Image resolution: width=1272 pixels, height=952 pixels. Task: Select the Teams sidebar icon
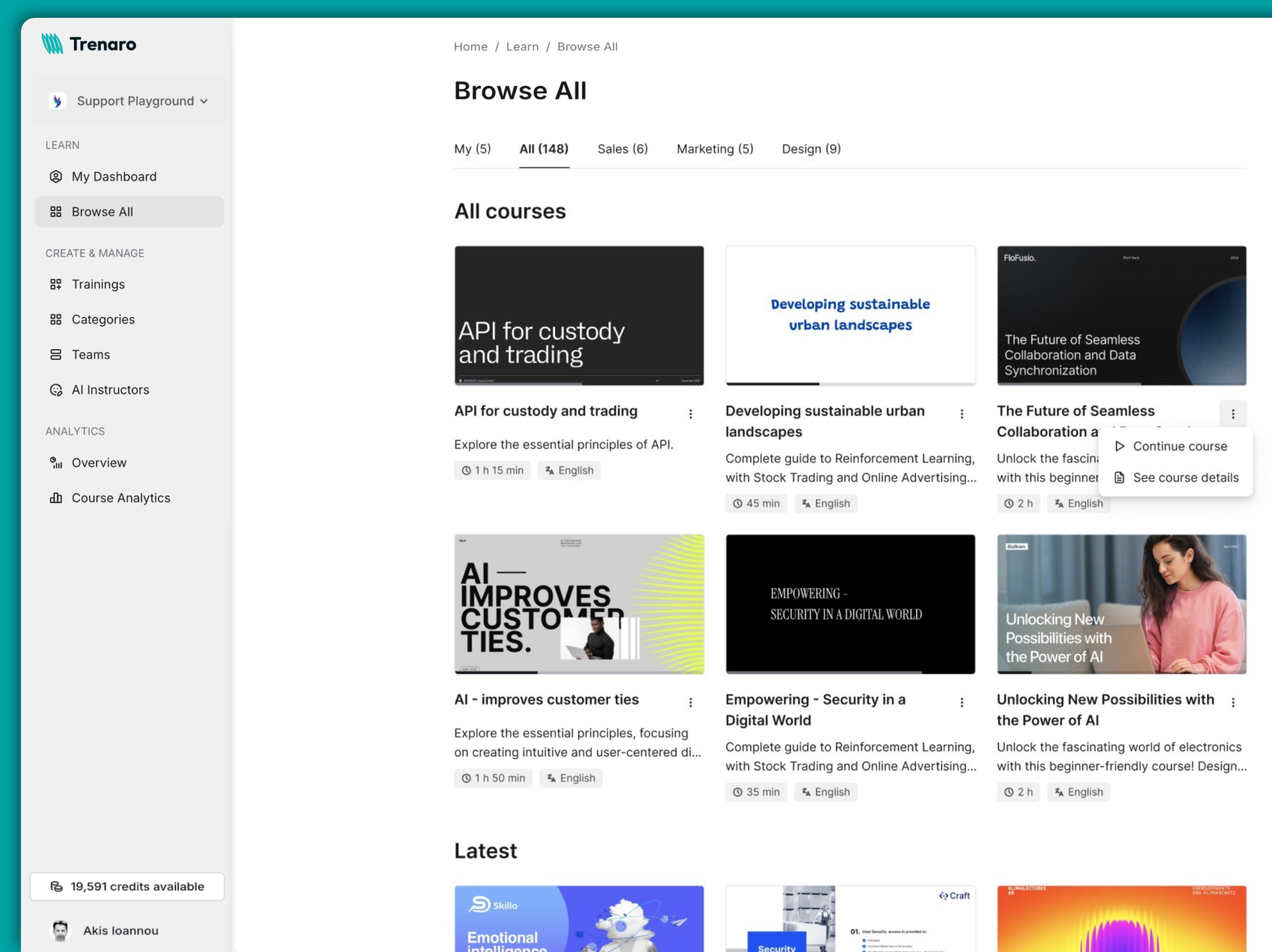[x=56, y=355]
